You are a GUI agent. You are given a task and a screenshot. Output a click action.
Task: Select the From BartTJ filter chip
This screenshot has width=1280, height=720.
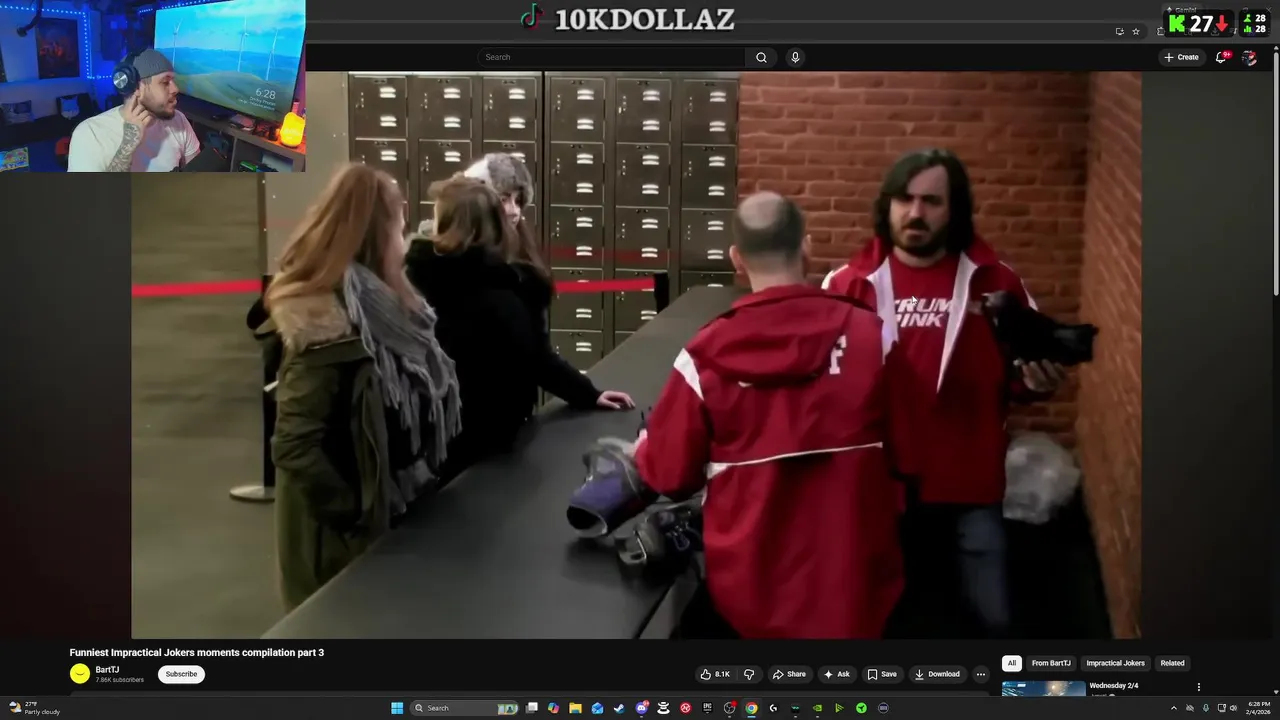(x=1051, y=663)
